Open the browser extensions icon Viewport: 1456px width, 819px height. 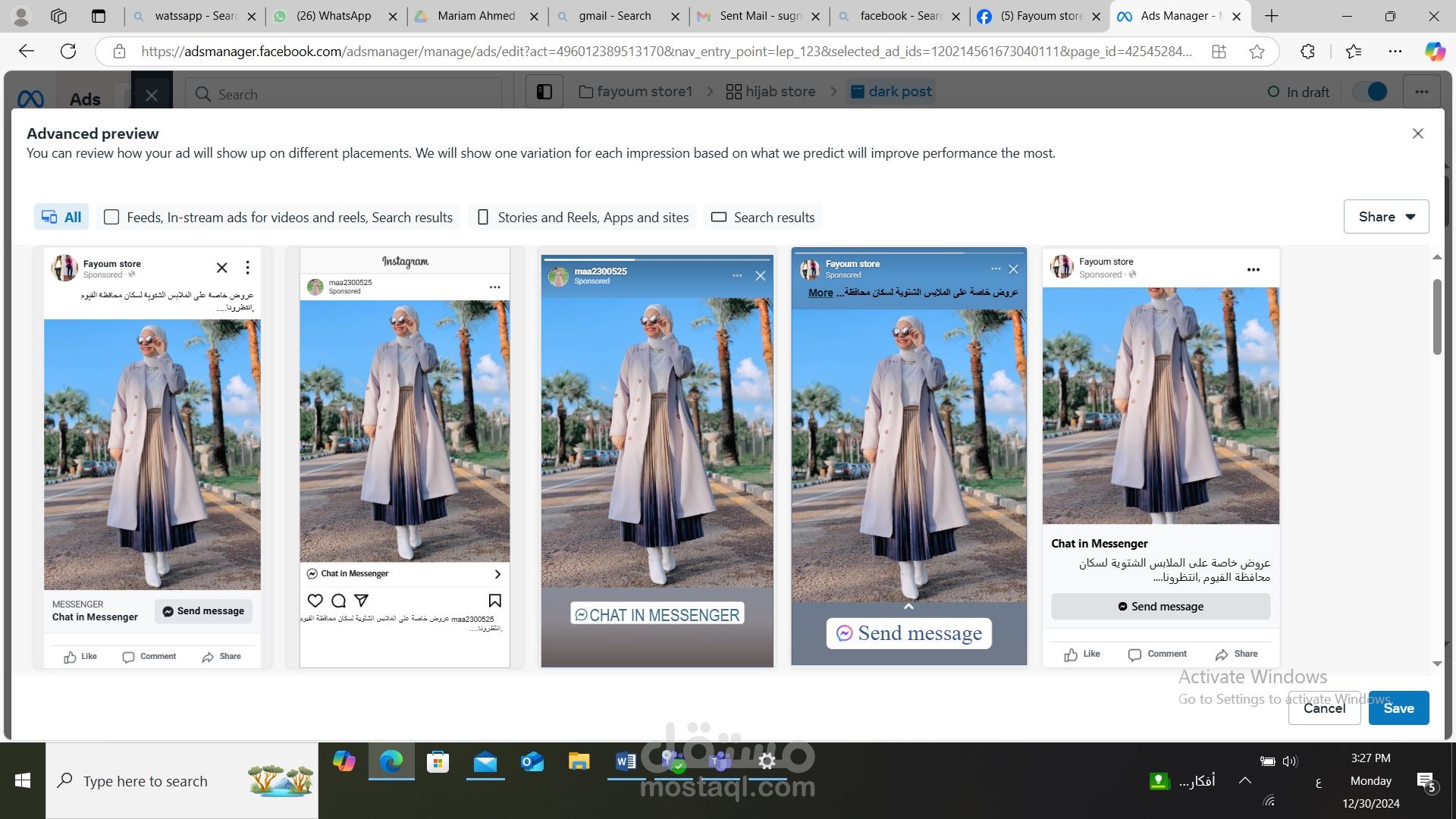pyautogui.click(x=1307, y=52)
